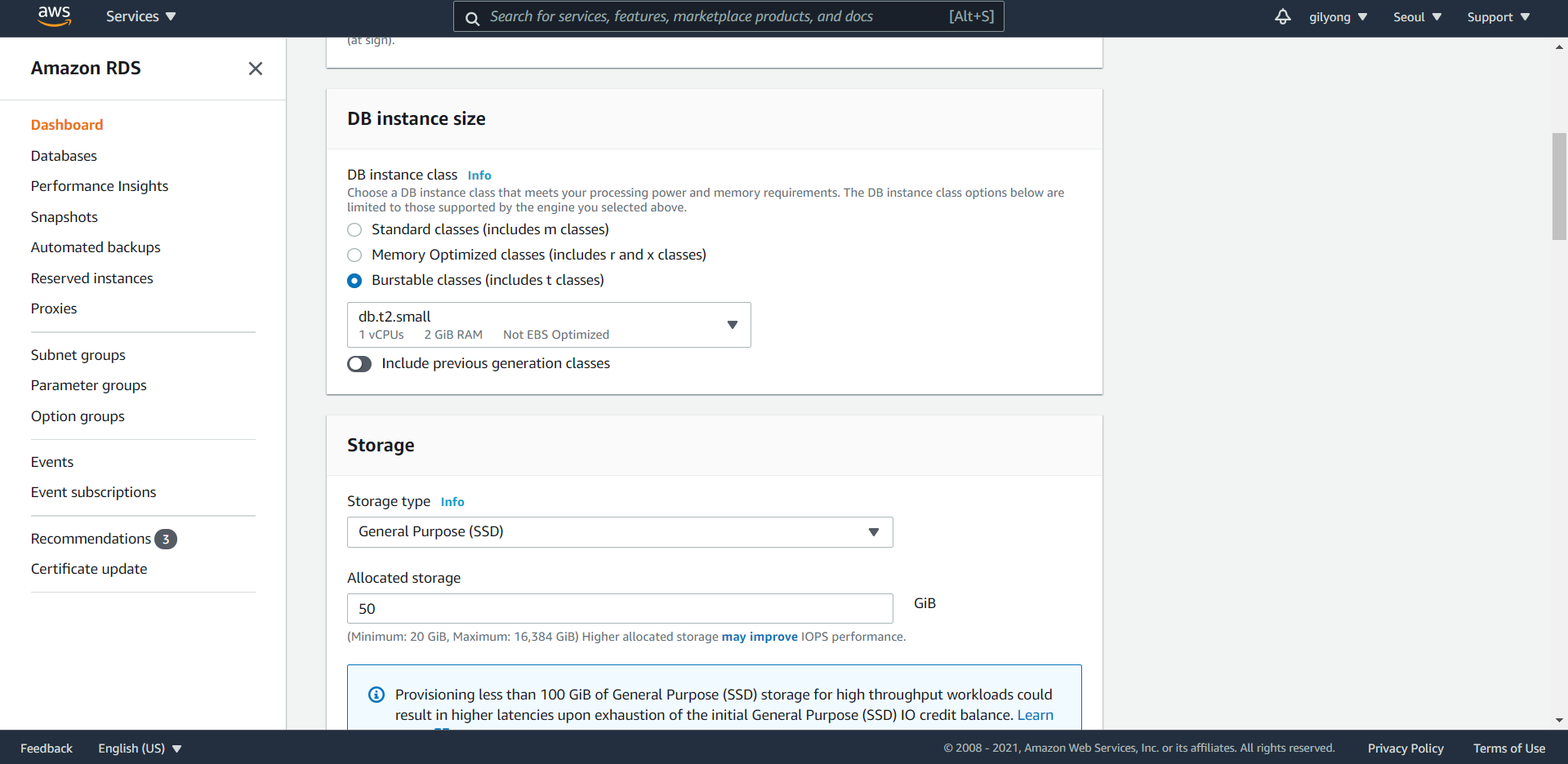Select Memory Optimized classes radio option
The width and height of the screenshot is (1568, 764).
354,255
